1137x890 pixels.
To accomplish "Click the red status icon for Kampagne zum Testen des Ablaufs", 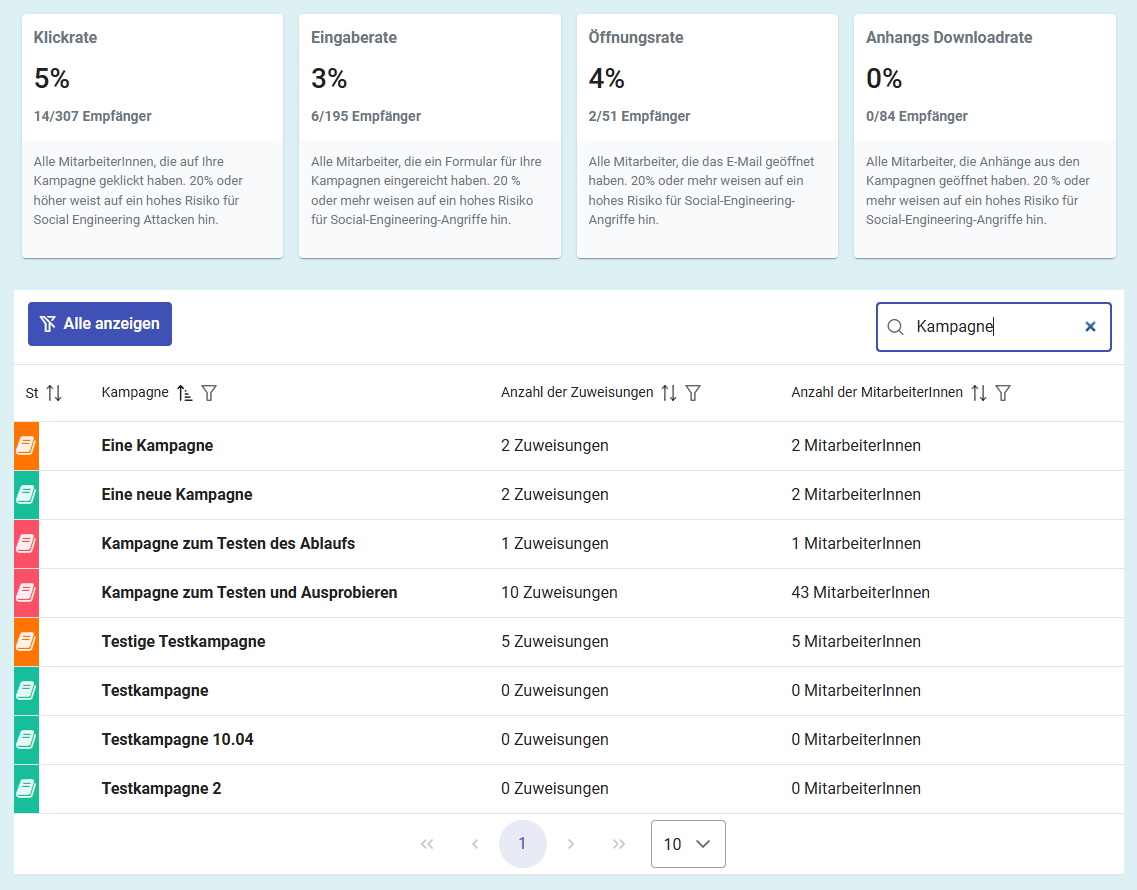I will point(26,544).
